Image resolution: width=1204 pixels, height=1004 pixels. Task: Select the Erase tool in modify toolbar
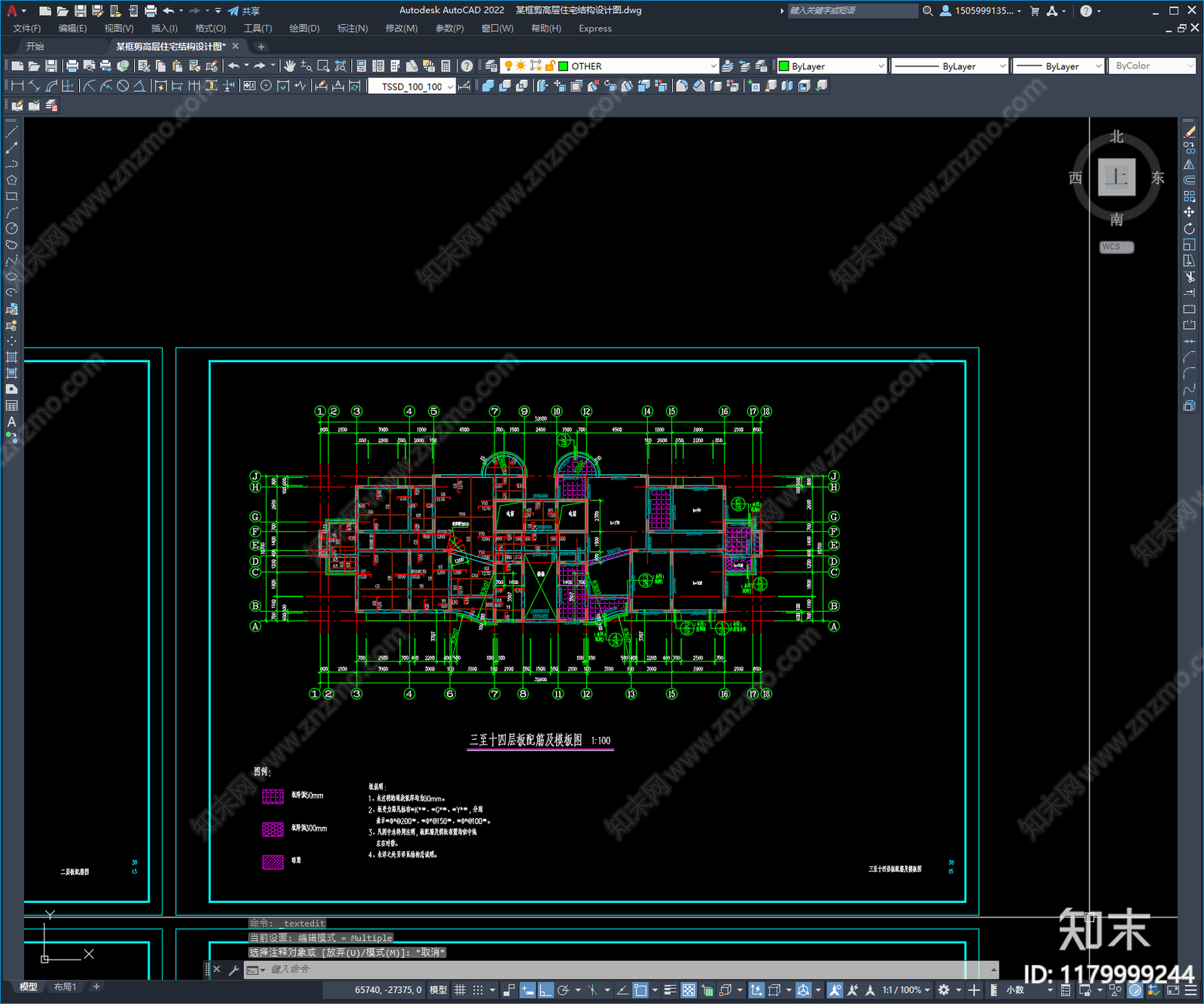click(x=1189, y=132)
